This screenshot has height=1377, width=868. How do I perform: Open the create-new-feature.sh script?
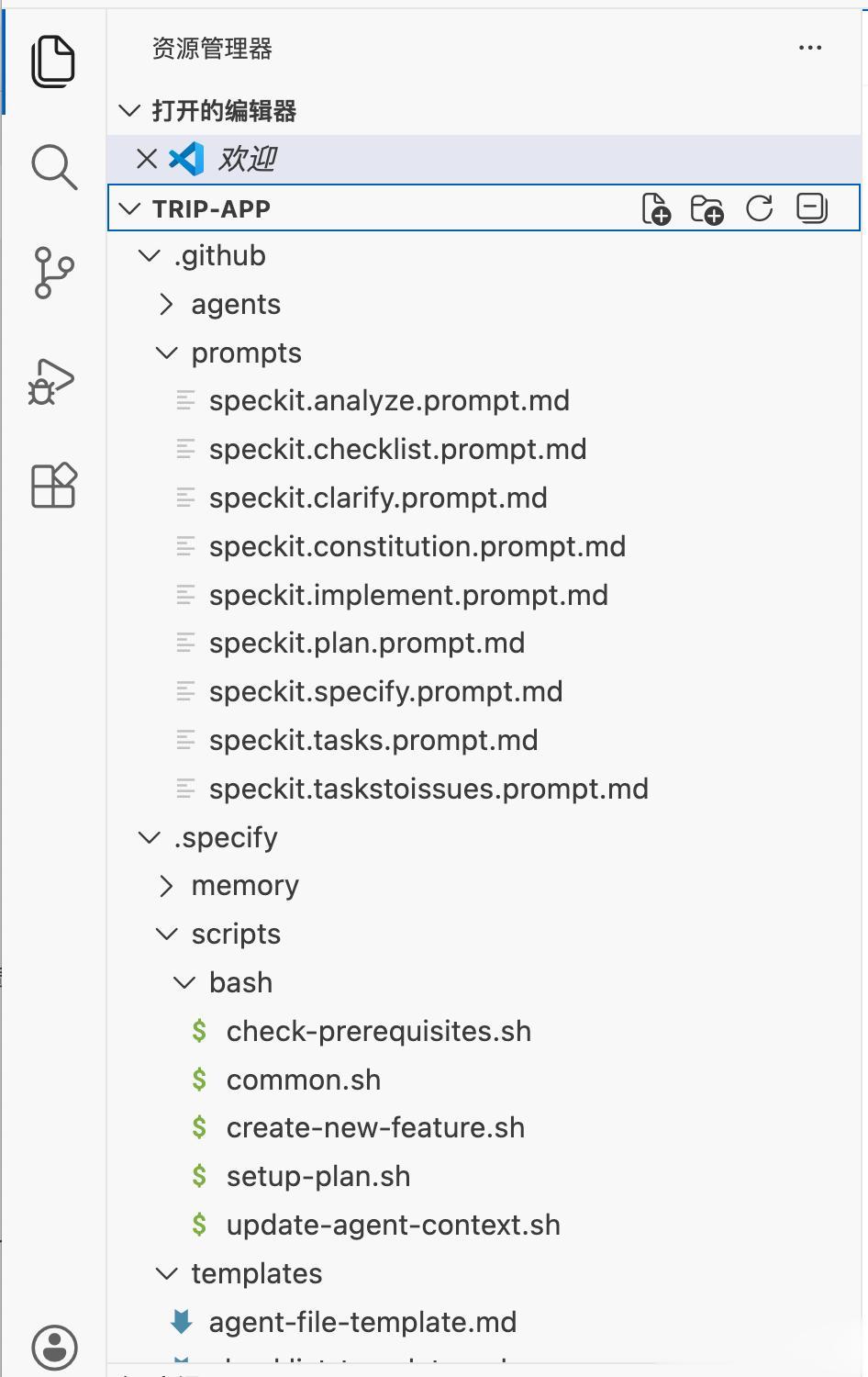tap(375, 1128)
